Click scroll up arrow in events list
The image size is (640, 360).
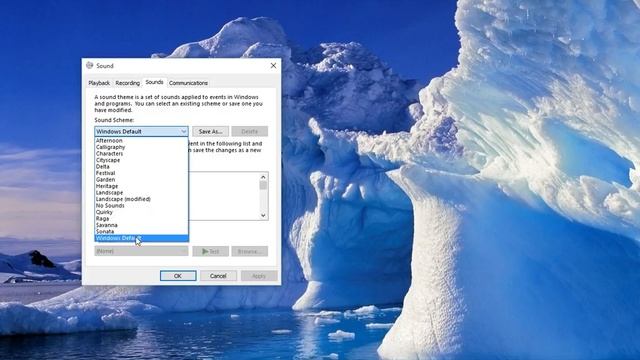[263, 177]
